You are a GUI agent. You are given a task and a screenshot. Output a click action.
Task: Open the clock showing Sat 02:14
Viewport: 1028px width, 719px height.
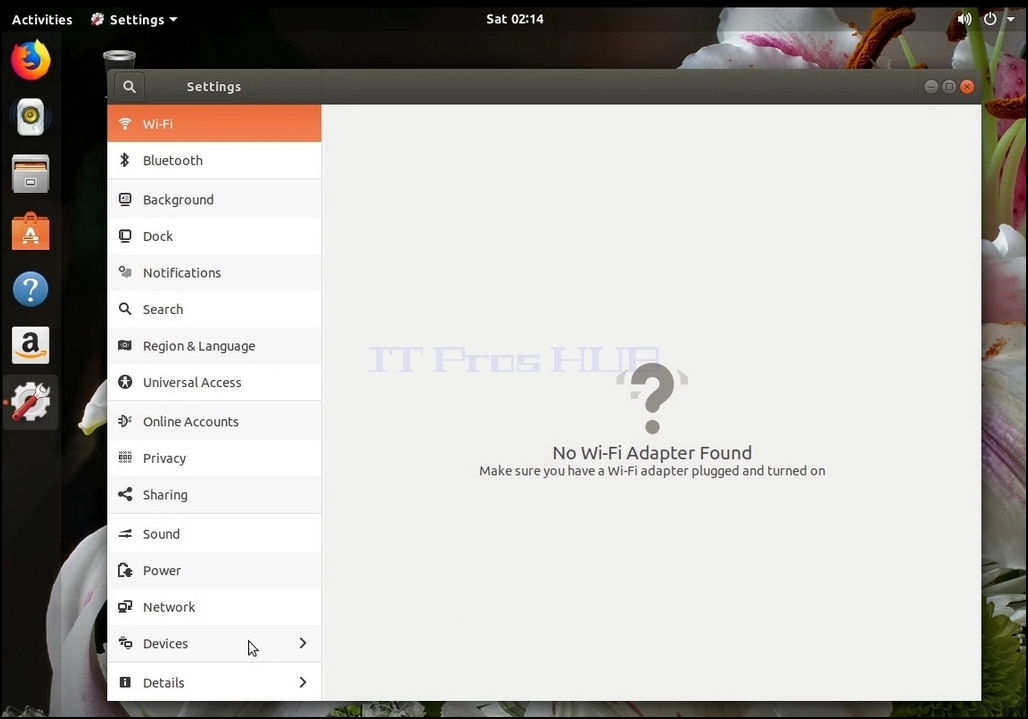[x=515, y=19]
